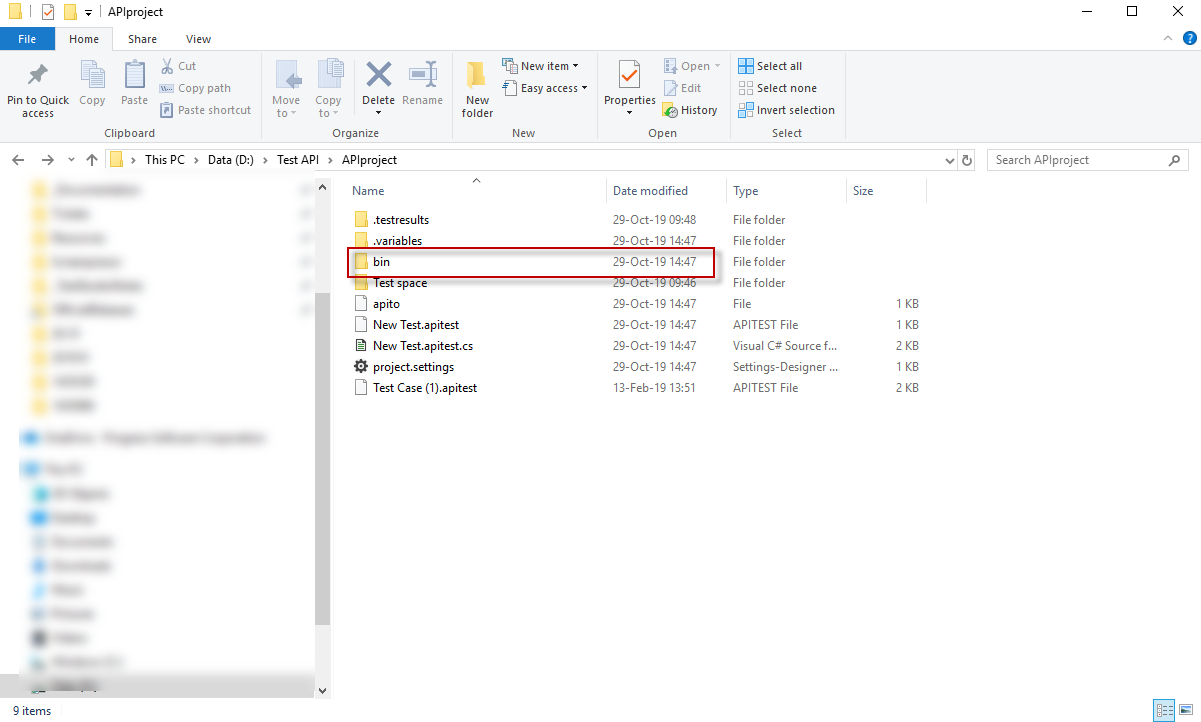1201x722 pixels.
Task: Open the File menu
Action: (27, 39)
